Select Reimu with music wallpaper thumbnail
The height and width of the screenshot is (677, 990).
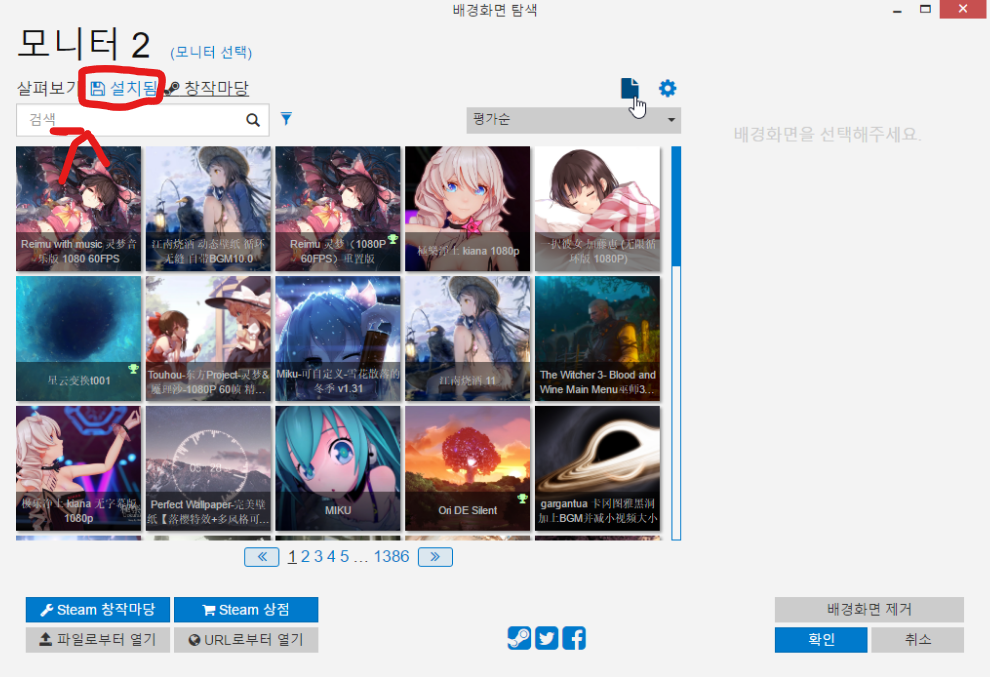pos(78,208)
